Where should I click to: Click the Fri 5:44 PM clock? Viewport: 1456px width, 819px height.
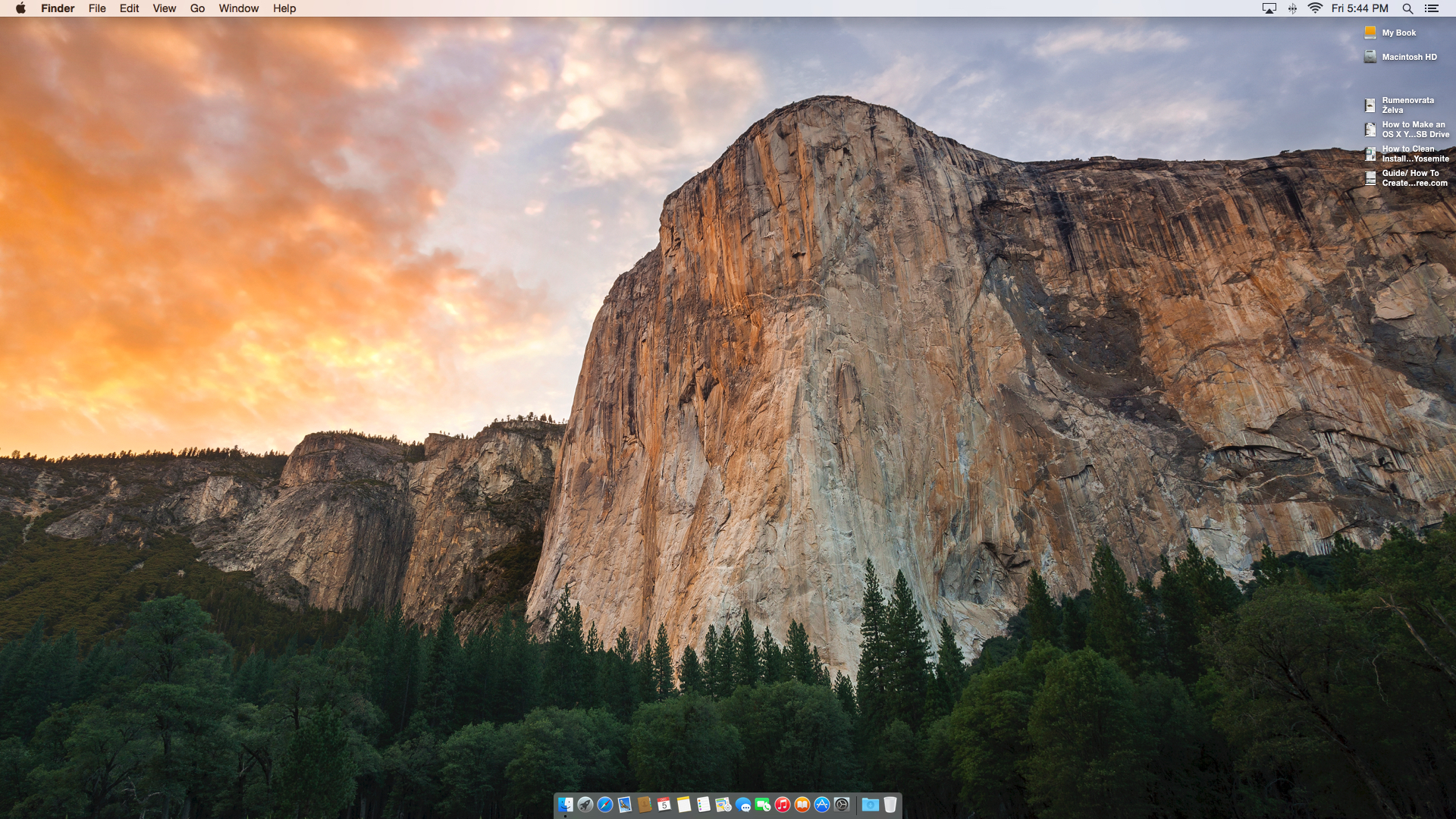coord(1360,8)
